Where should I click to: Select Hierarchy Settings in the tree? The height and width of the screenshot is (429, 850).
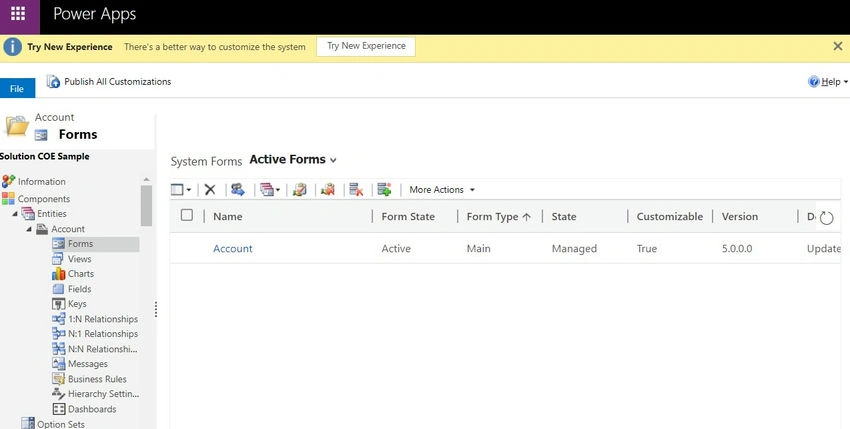pos(103,394)
